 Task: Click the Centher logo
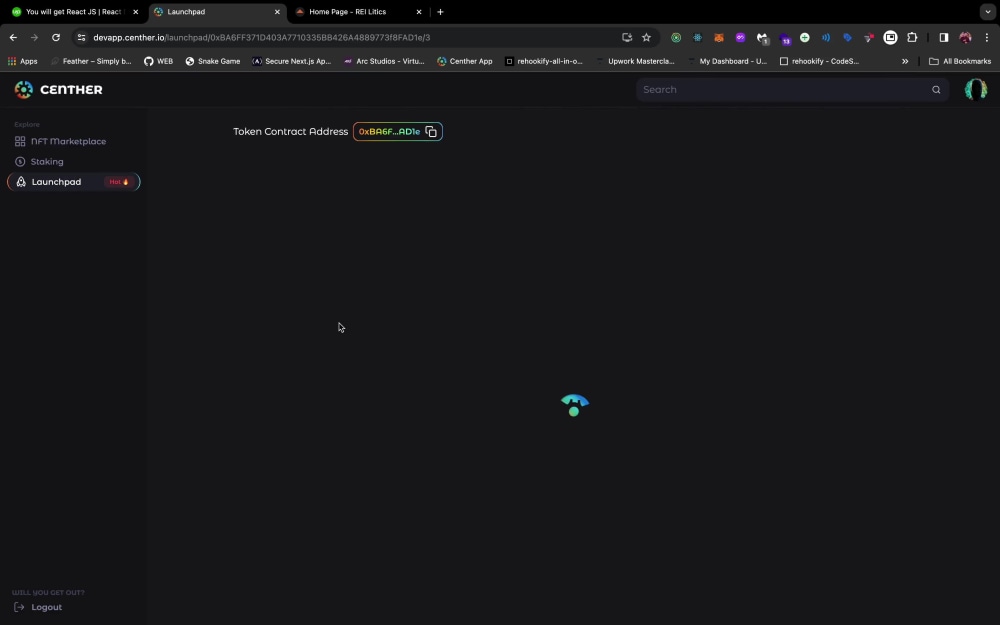[x=58, y=90]
